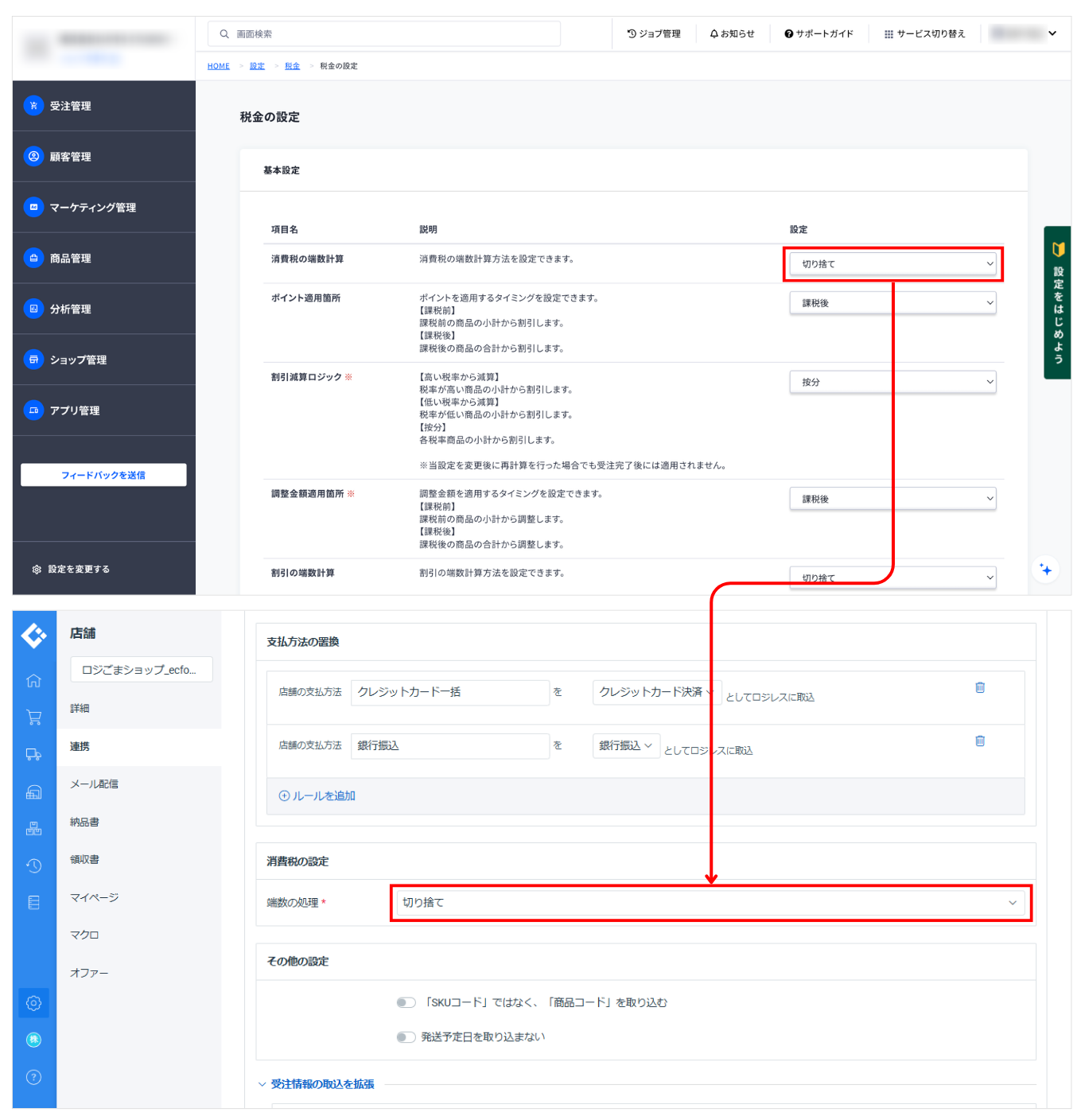
Task: Click the フィードバックを送信 button
Action: point(103,475)
